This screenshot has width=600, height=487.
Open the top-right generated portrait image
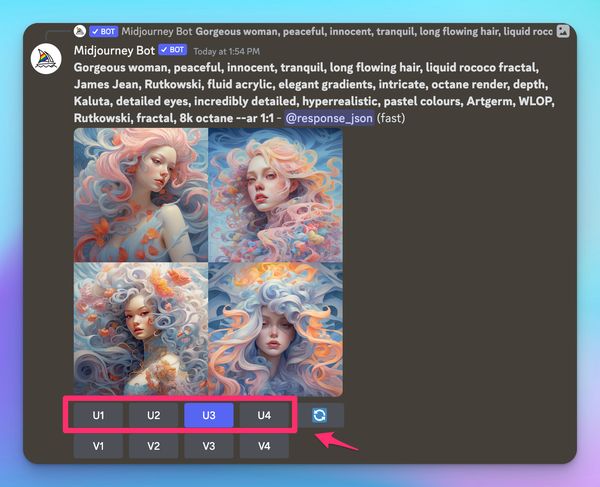(276, 195)
